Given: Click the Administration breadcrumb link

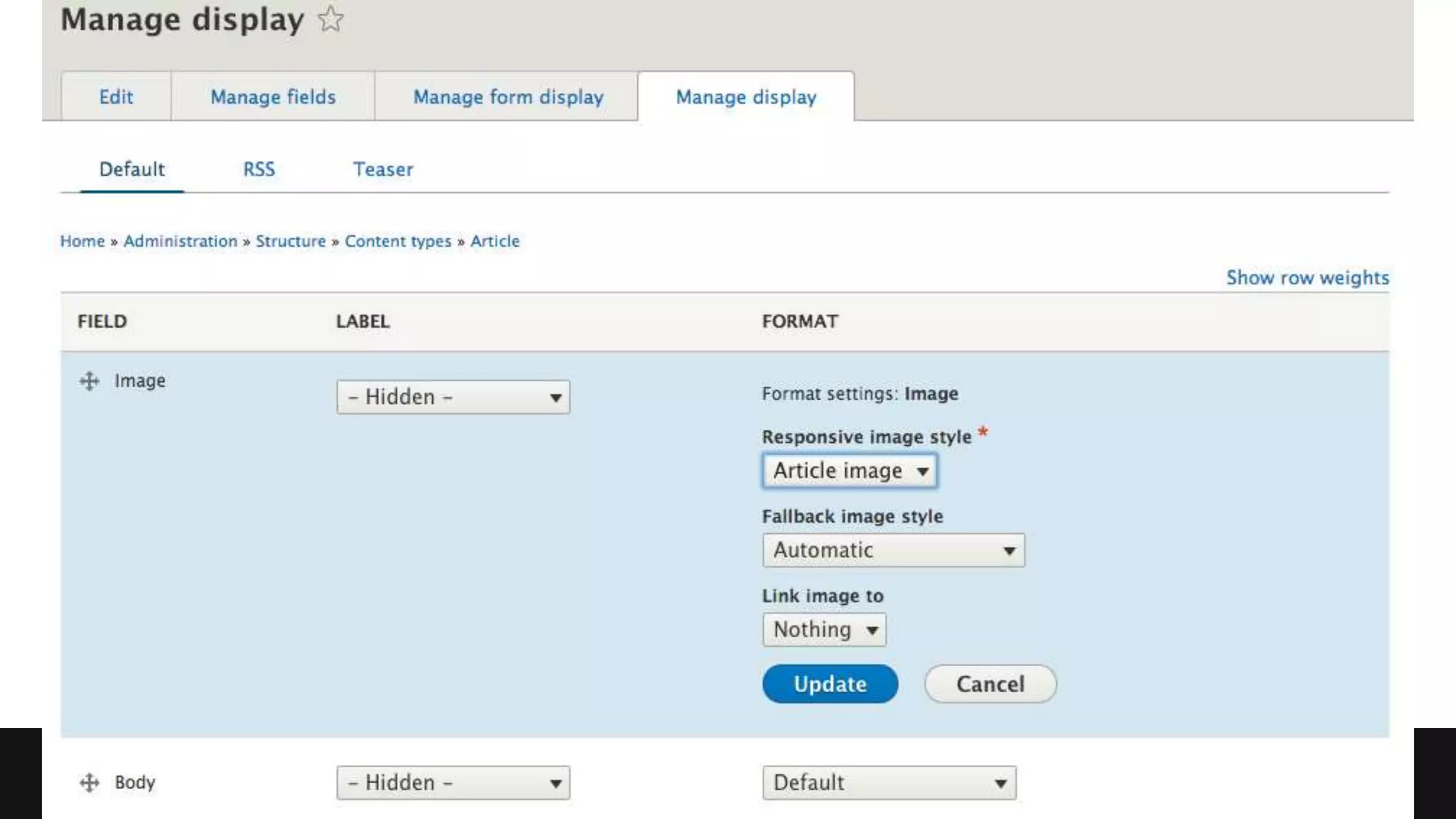Looking at the screenshot, I should pyautogui.click(x=180, y=241).
